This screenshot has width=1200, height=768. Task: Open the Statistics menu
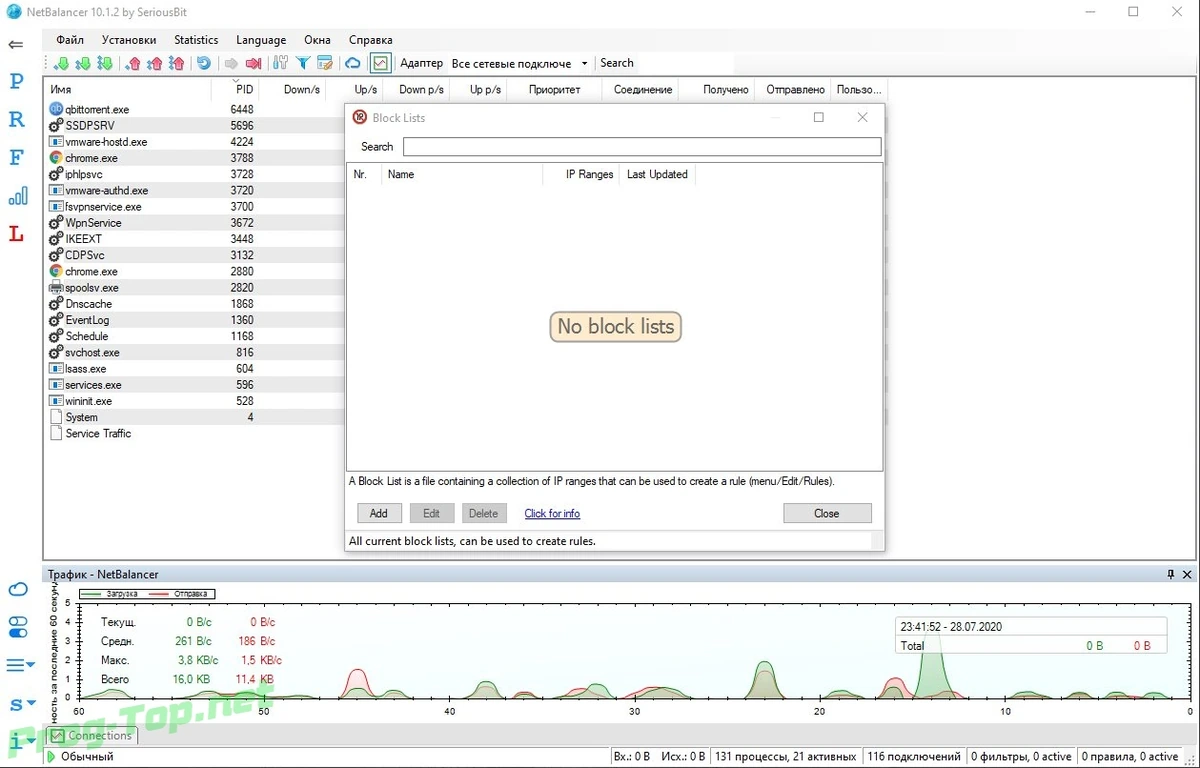[x=196, y=40]
